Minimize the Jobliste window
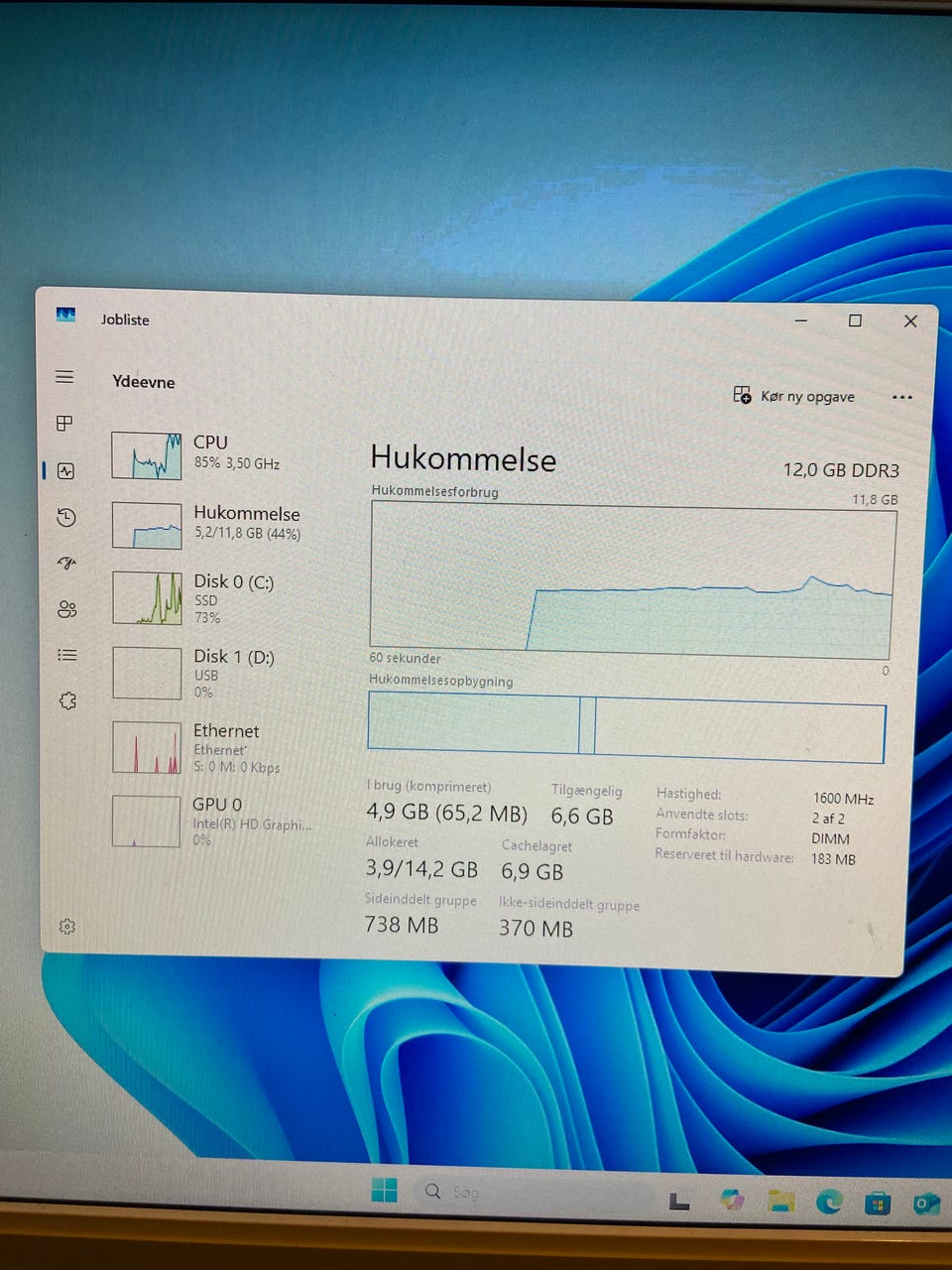Screen dimensions: 952x1270 tap(801, 319)
